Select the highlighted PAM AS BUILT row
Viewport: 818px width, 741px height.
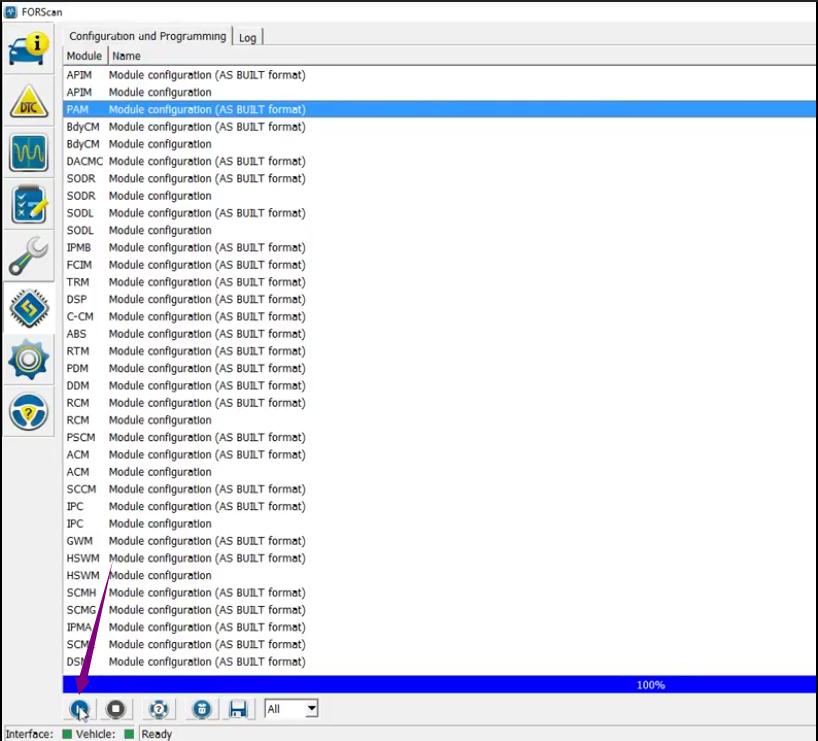440,109
